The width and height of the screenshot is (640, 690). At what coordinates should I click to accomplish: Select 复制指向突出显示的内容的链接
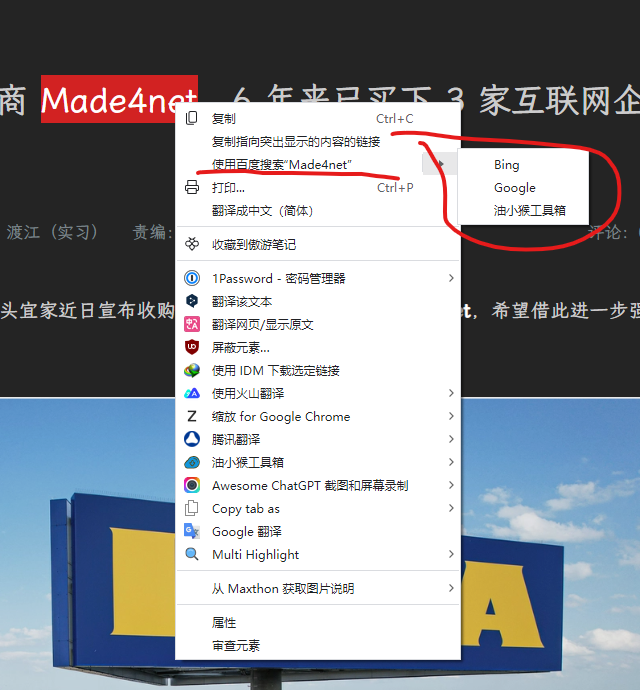coord(318,141)
